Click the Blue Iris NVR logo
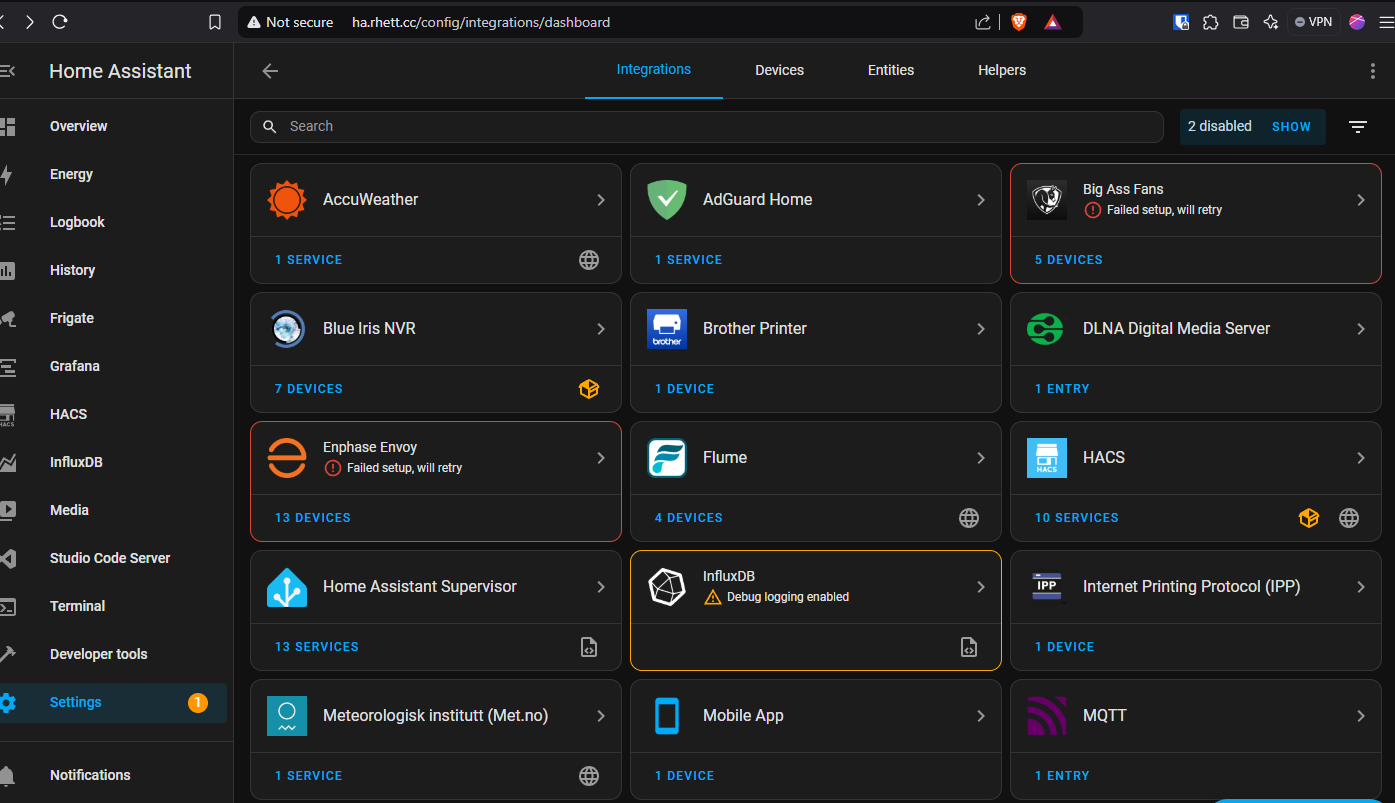Viewport: 1395px width, 803px height. [x=287, y=329]
